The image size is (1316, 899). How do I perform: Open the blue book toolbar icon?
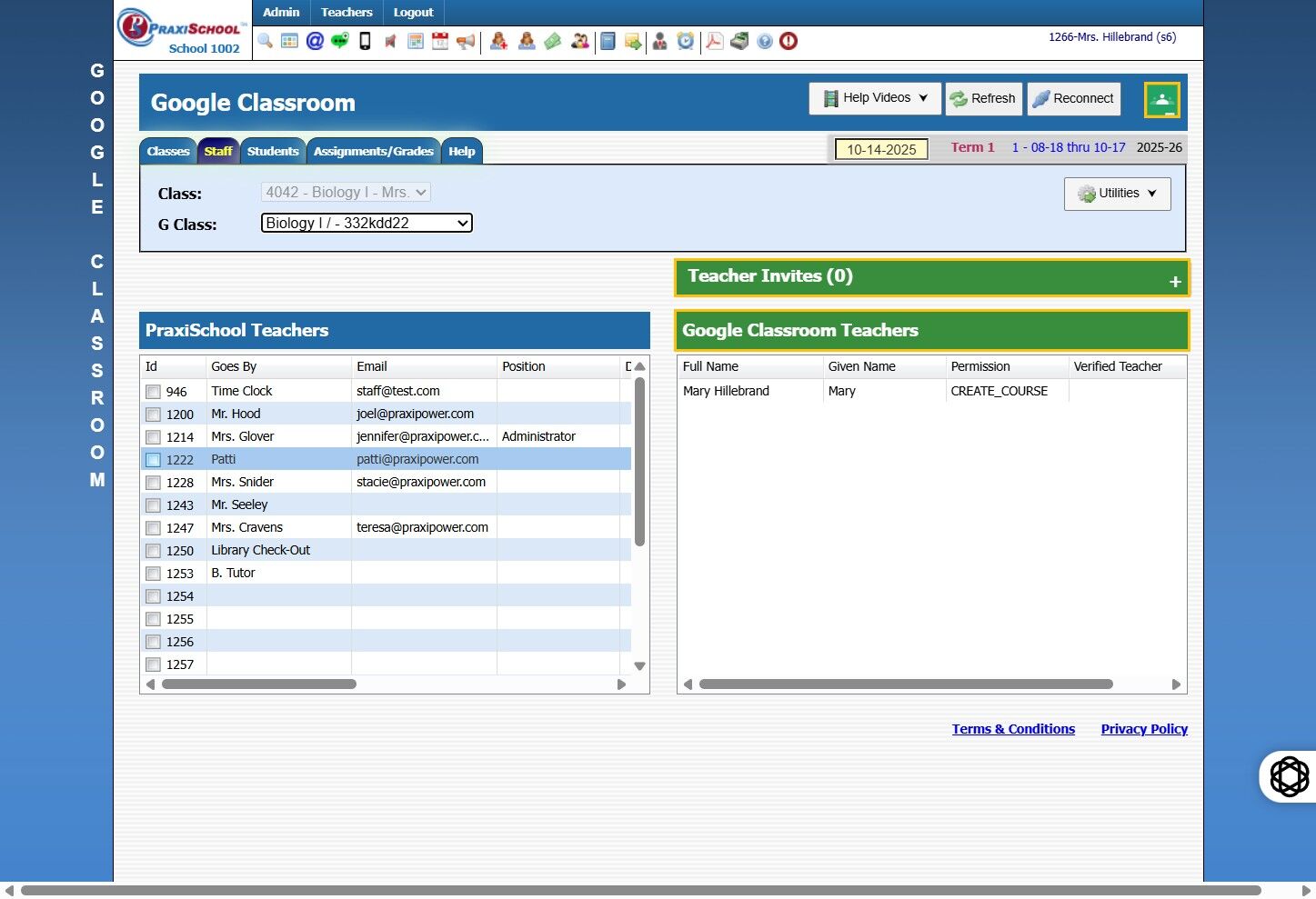(x=608, y=41)
